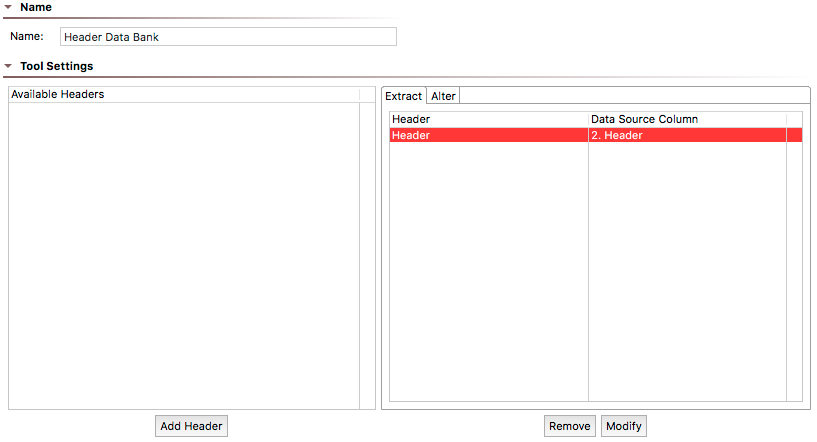Screen dimensions: 817x442
Task: Select the highlighted Header row cell
Action: tap(489, 135)
